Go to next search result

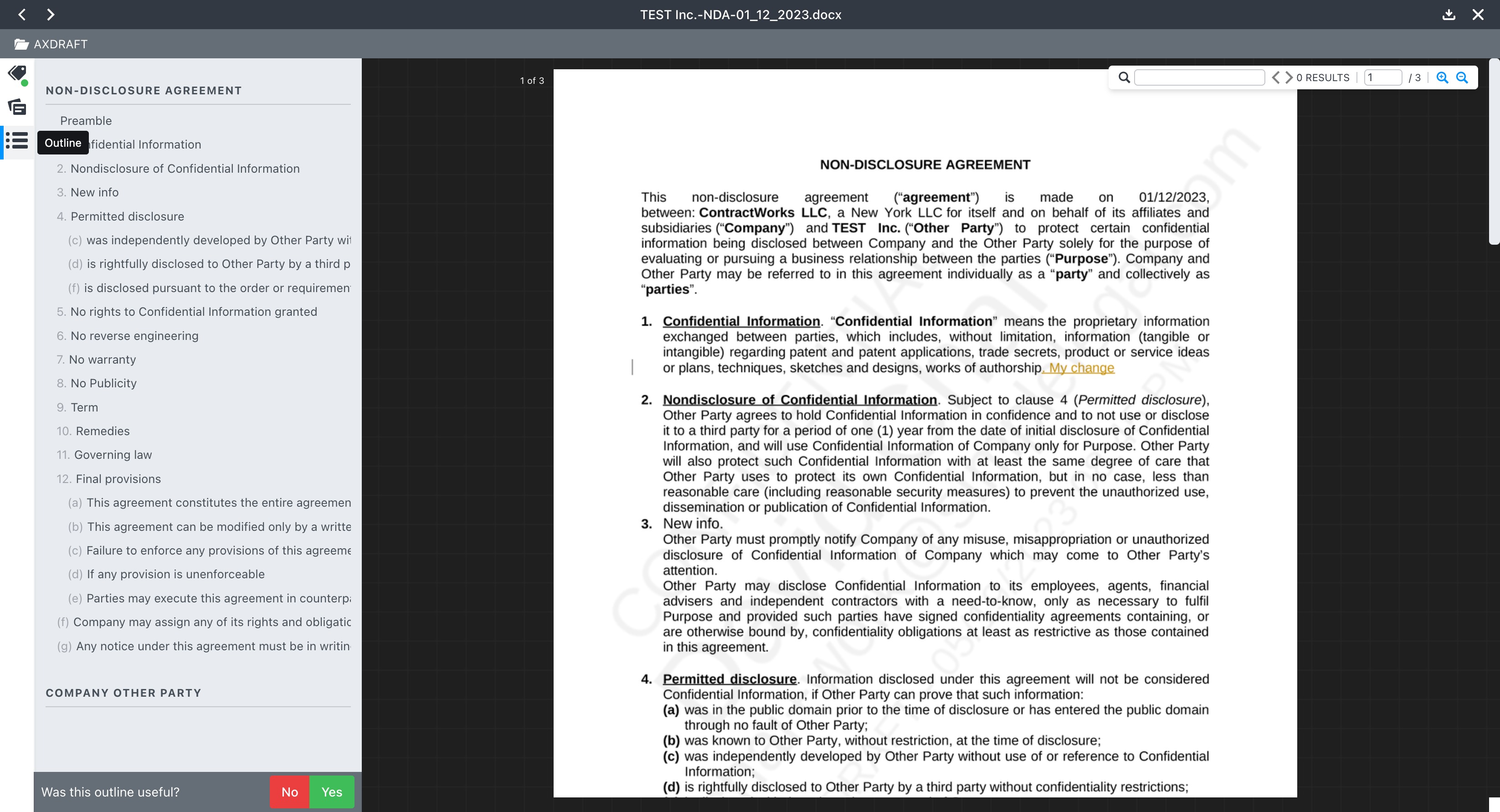point(1289,77)
